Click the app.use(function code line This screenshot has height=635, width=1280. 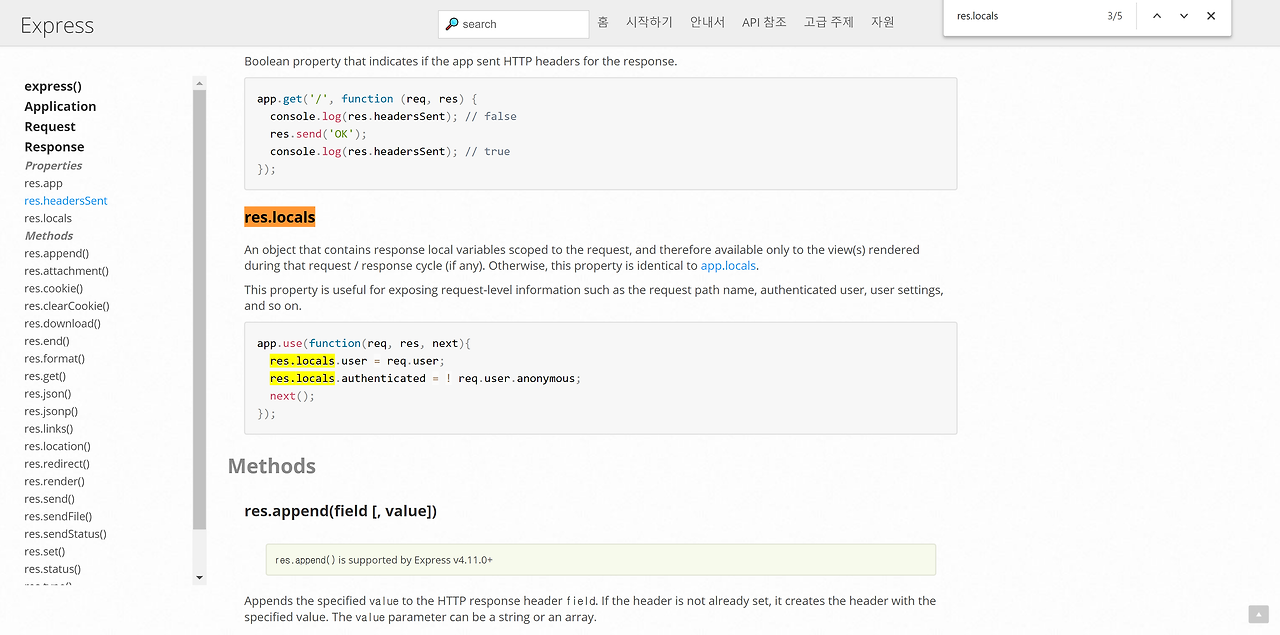[364, 343]
